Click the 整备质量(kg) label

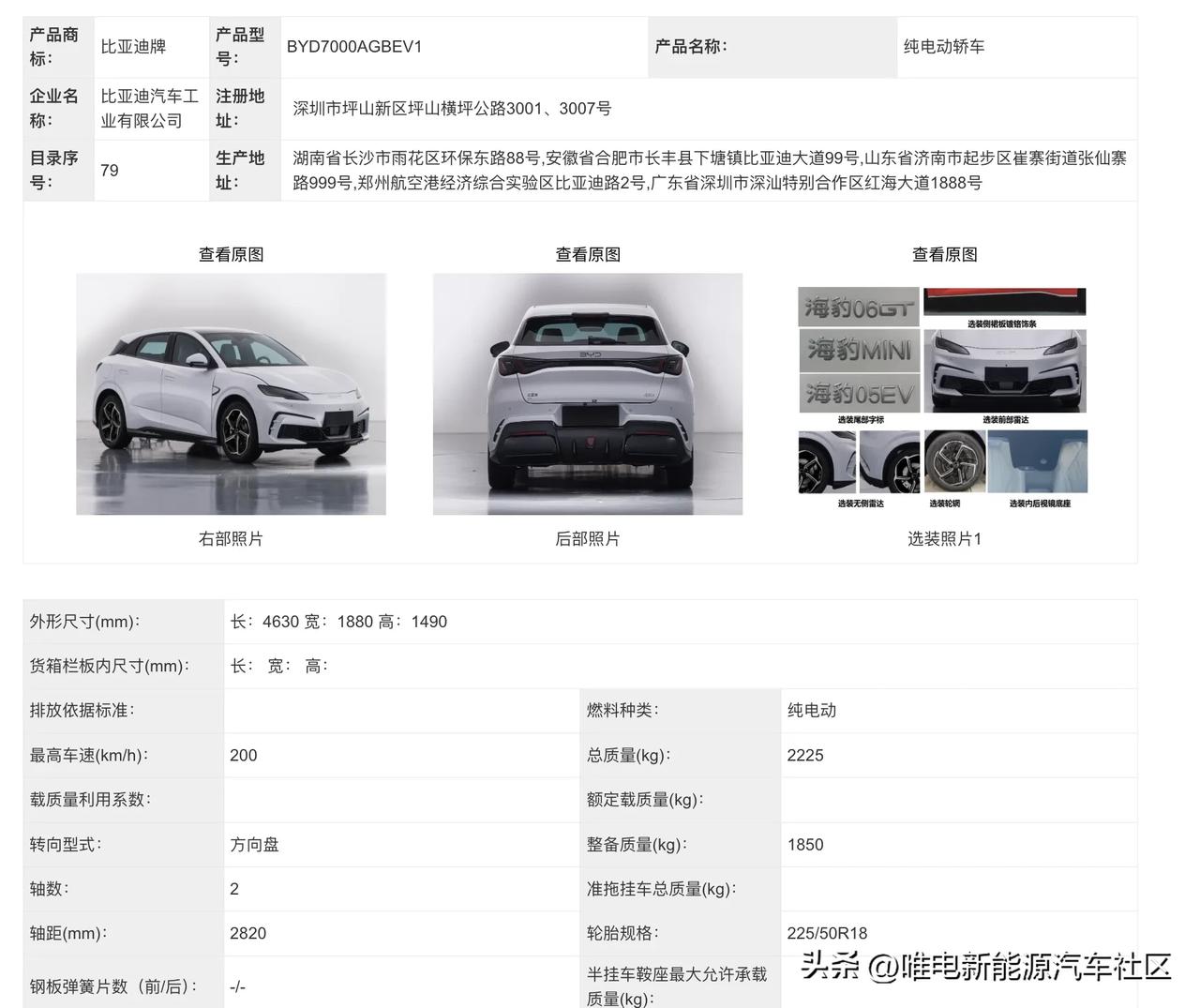[637, 844]
